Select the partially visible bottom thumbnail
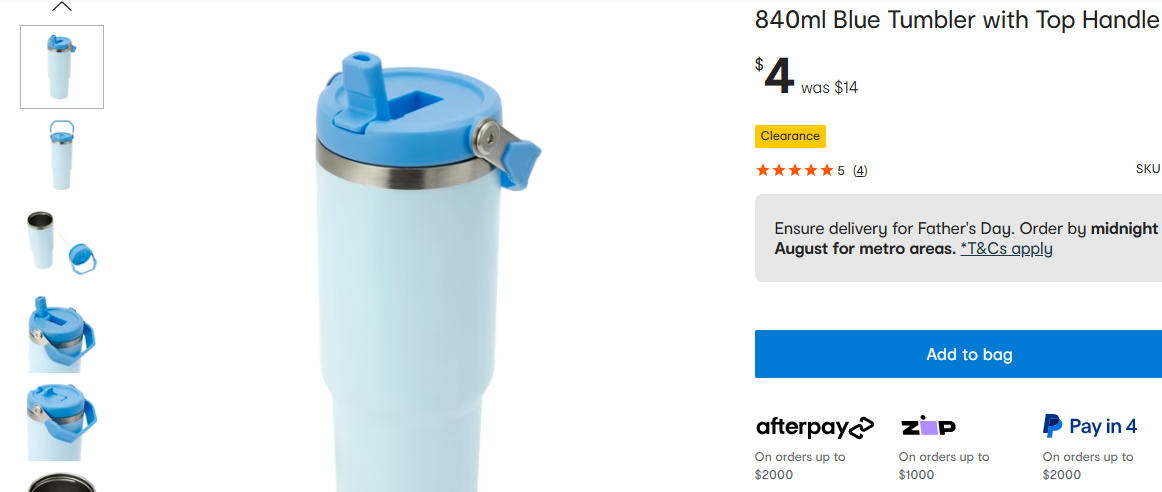Viewport: 1162px width, 492px height. click(62, 482)
